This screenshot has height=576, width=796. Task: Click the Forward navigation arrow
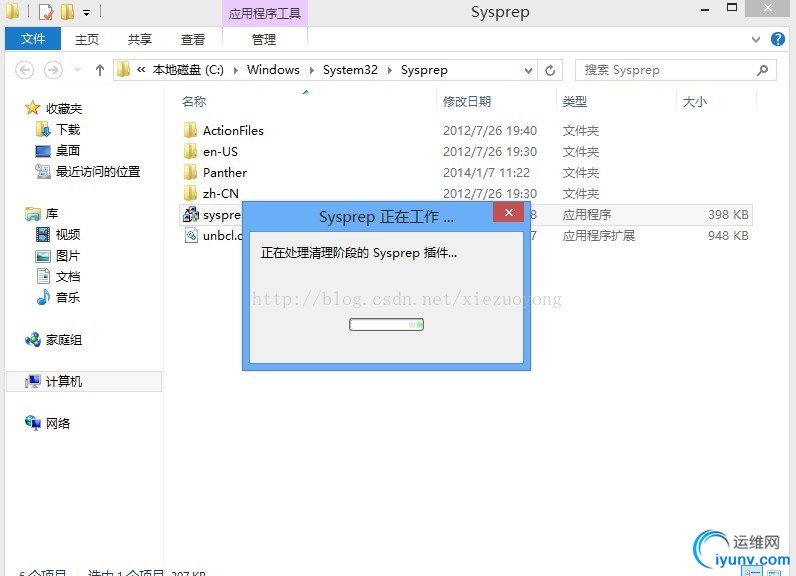(x=53, y=70)
